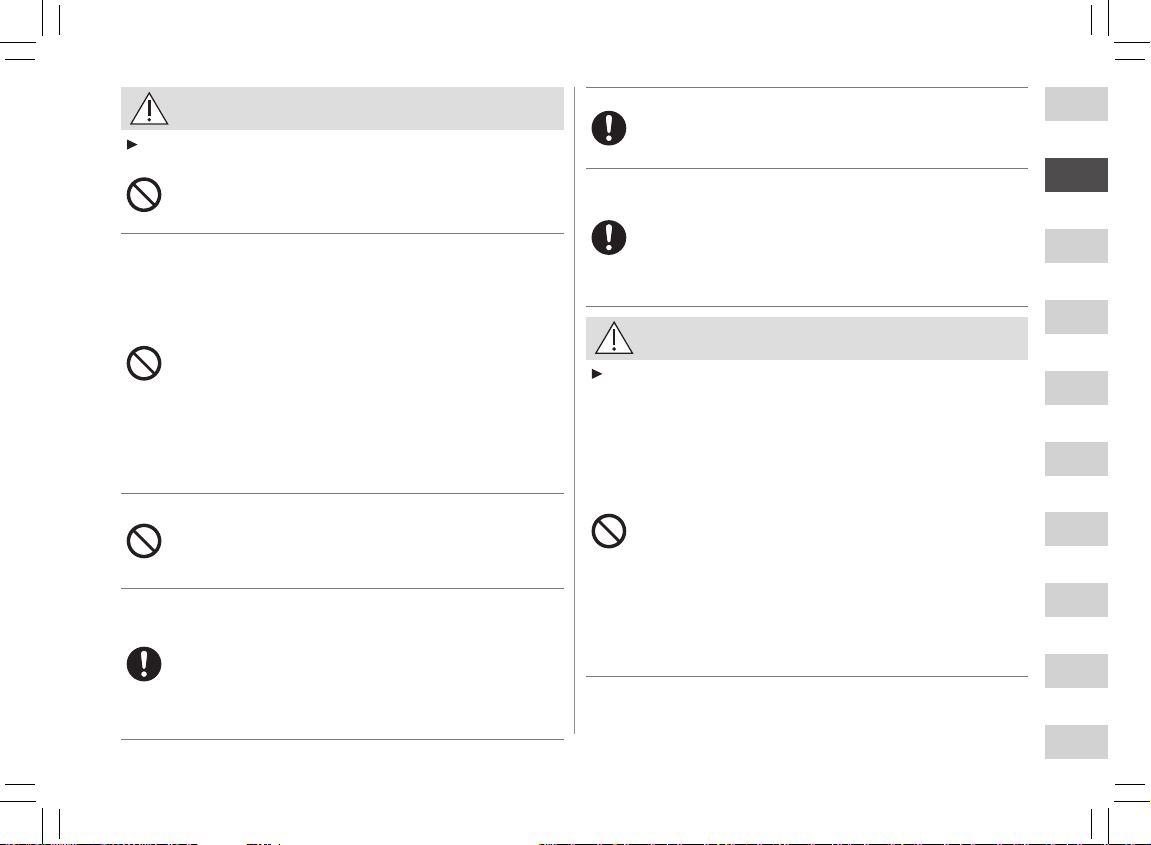Click the gray right warning header bar
The width and height of the screenshot is (1151, 845).
pyautogui.click(x=807, y=338)
